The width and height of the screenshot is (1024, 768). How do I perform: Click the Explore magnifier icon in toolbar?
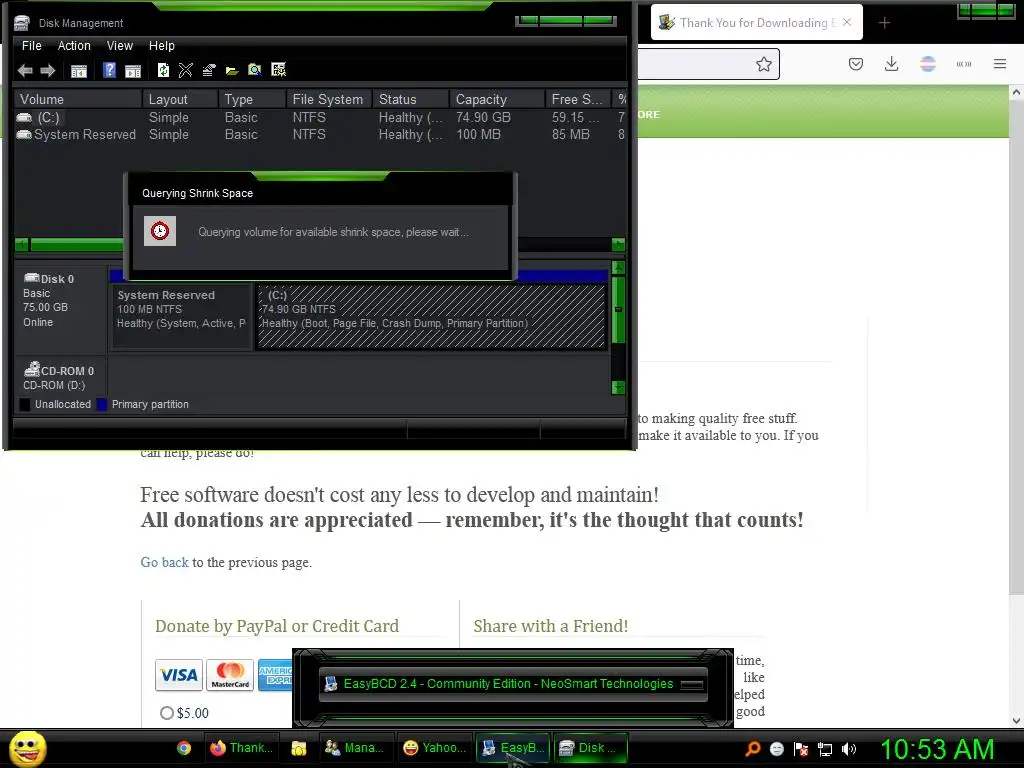point(255,70)
